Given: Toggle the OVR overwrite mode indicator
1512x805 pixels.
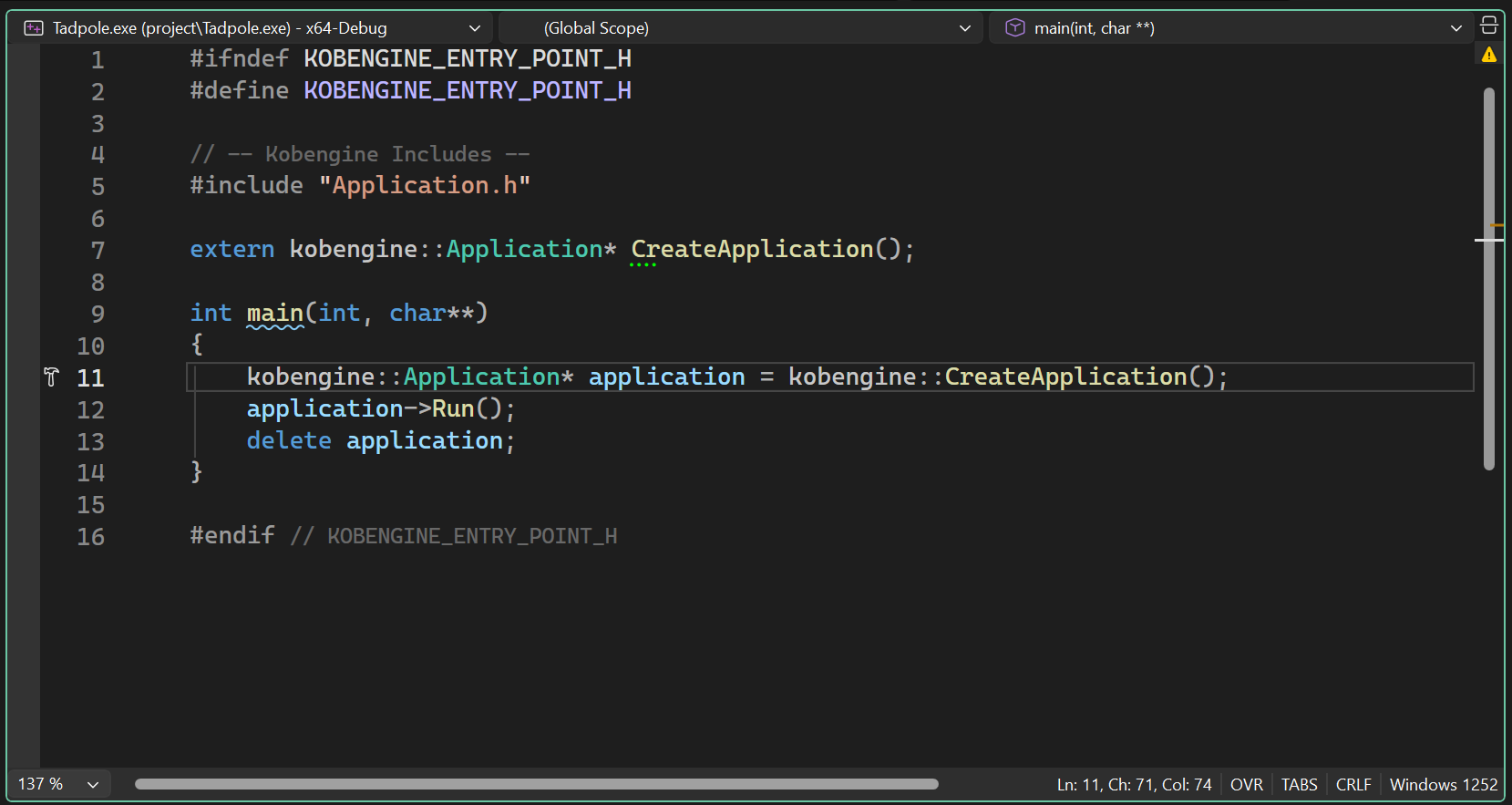Looking at the screenshot, I should (1246, 784).
